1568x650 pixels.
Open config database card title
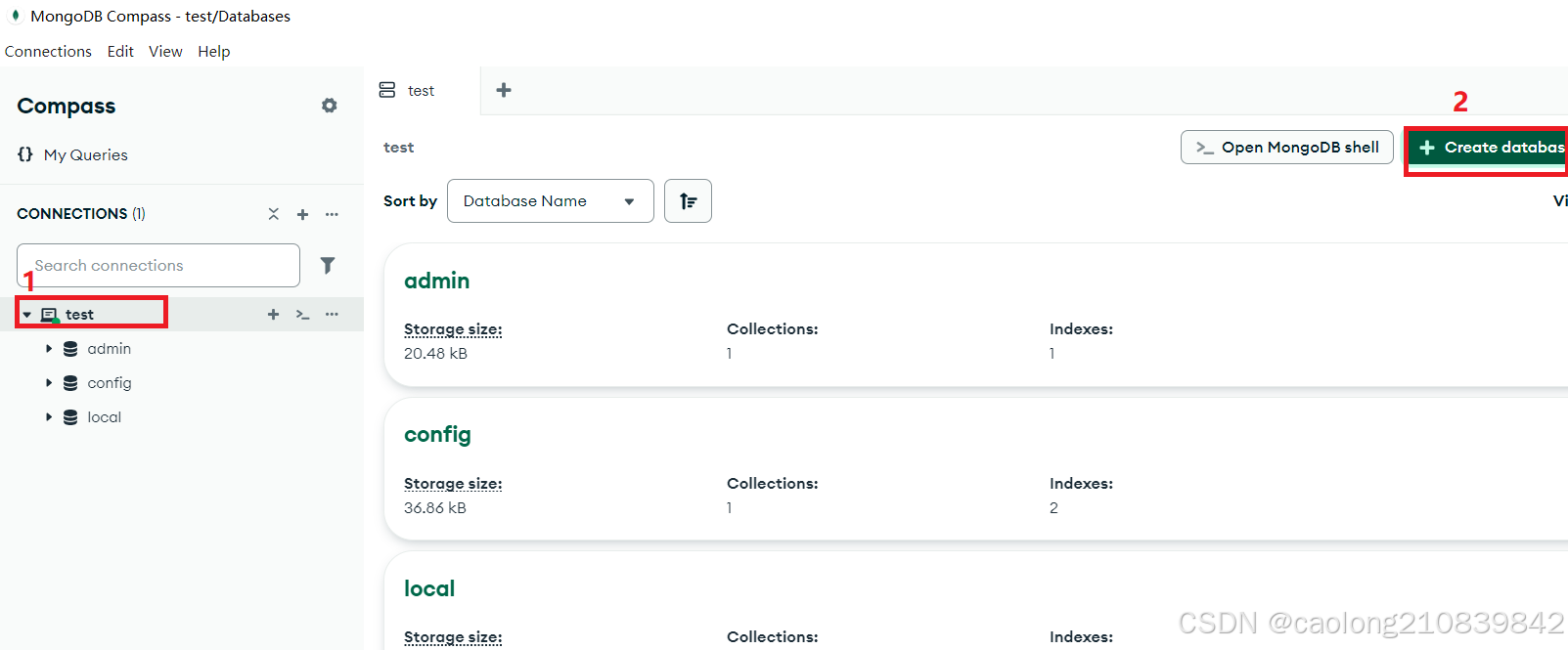[x=437, y=435]
